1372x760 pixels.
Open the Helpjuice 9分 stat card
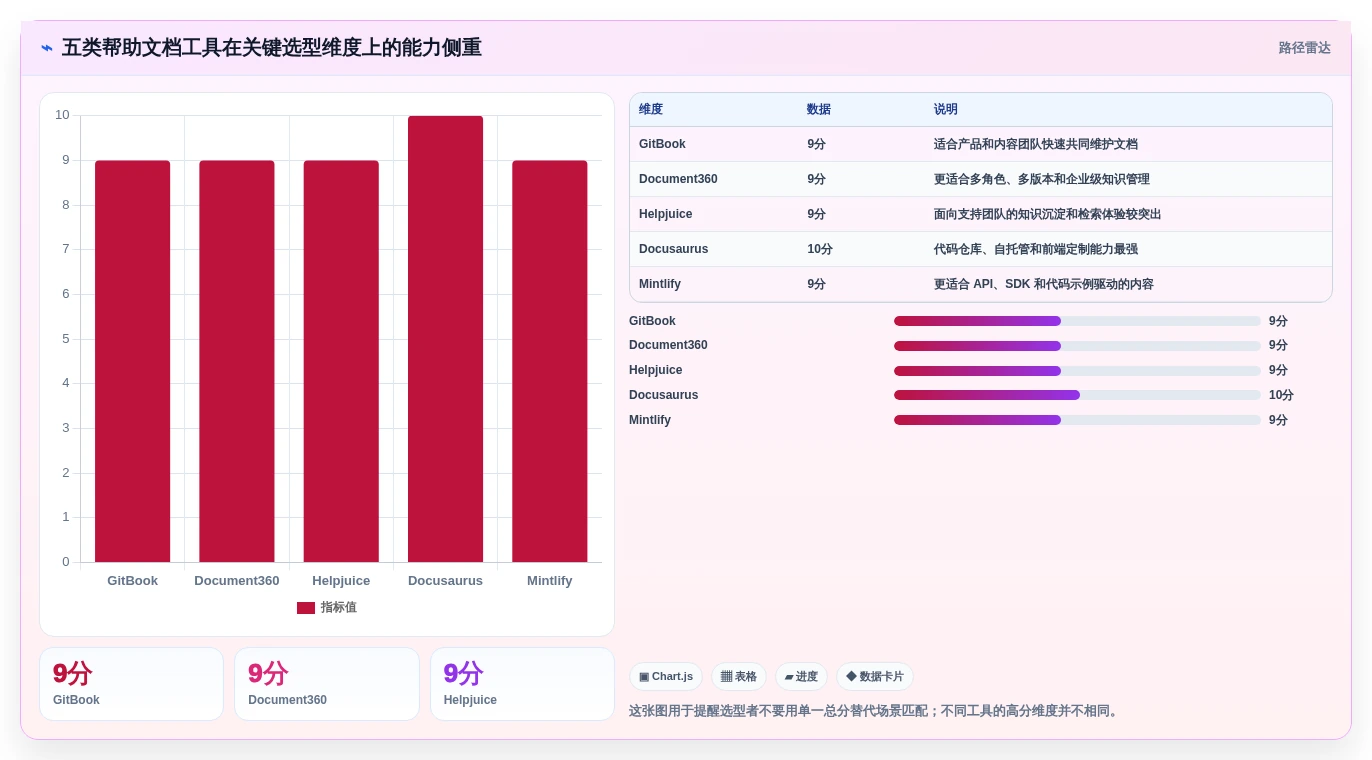click(522, 684)
